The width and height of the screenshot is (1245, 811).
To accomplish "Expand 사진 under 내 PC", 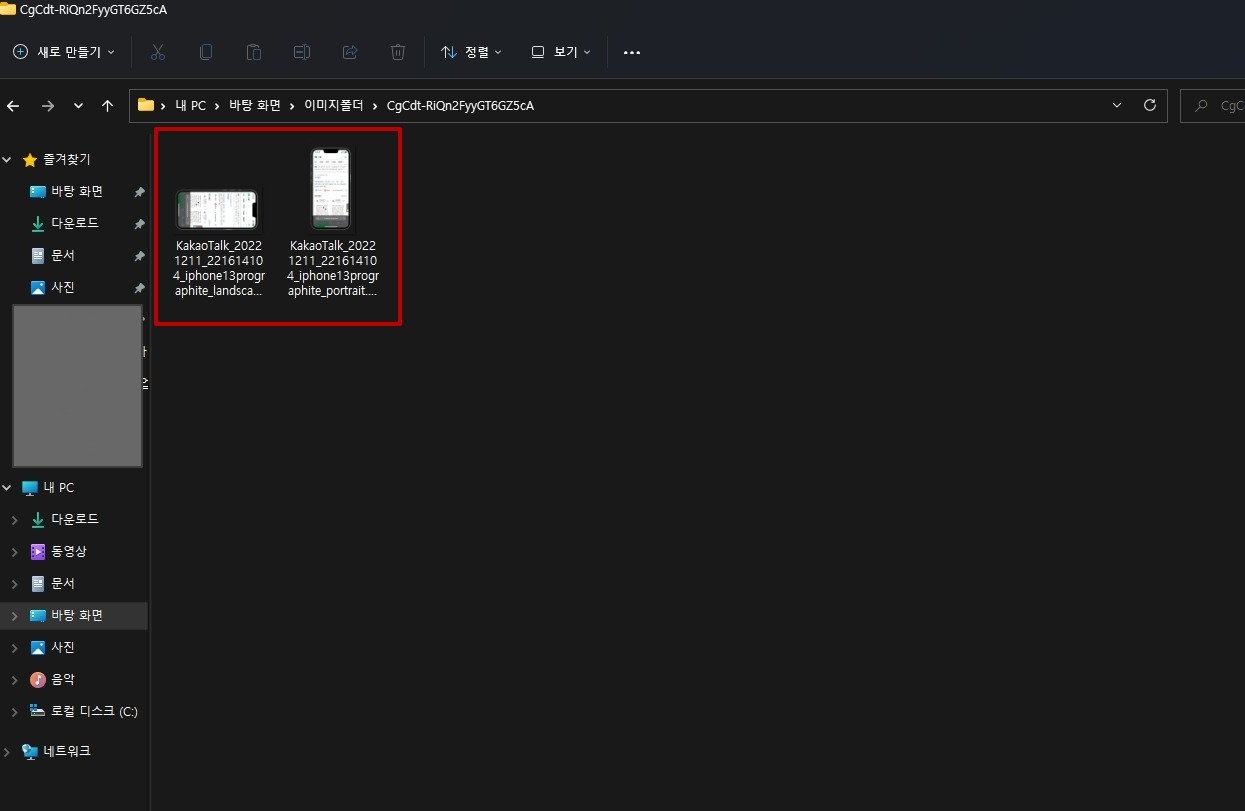I will click(x=14, y=648).
